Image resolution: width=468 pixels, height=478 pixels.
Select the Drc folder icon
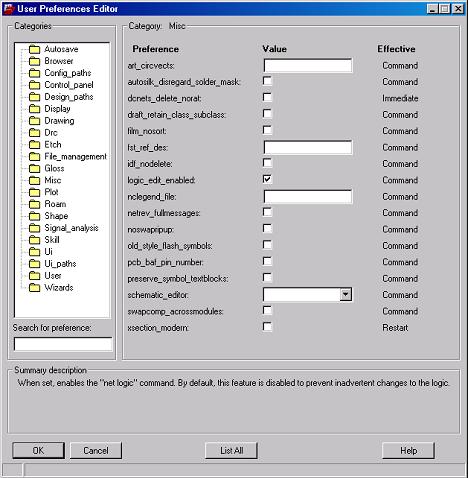tap(34, 133)
